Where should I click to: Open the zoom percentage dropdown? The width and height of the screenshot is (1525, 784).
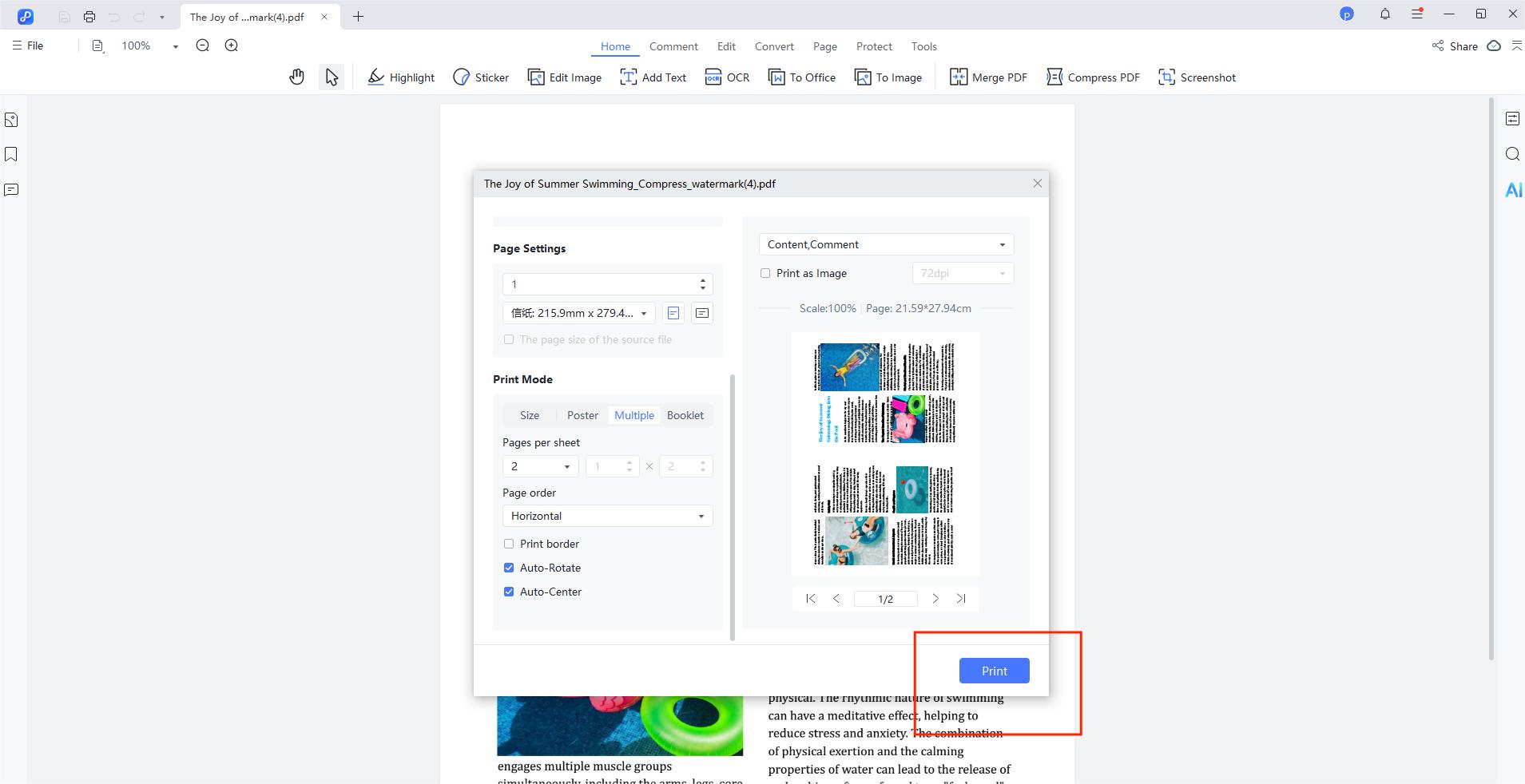click(x=176, y=46)
